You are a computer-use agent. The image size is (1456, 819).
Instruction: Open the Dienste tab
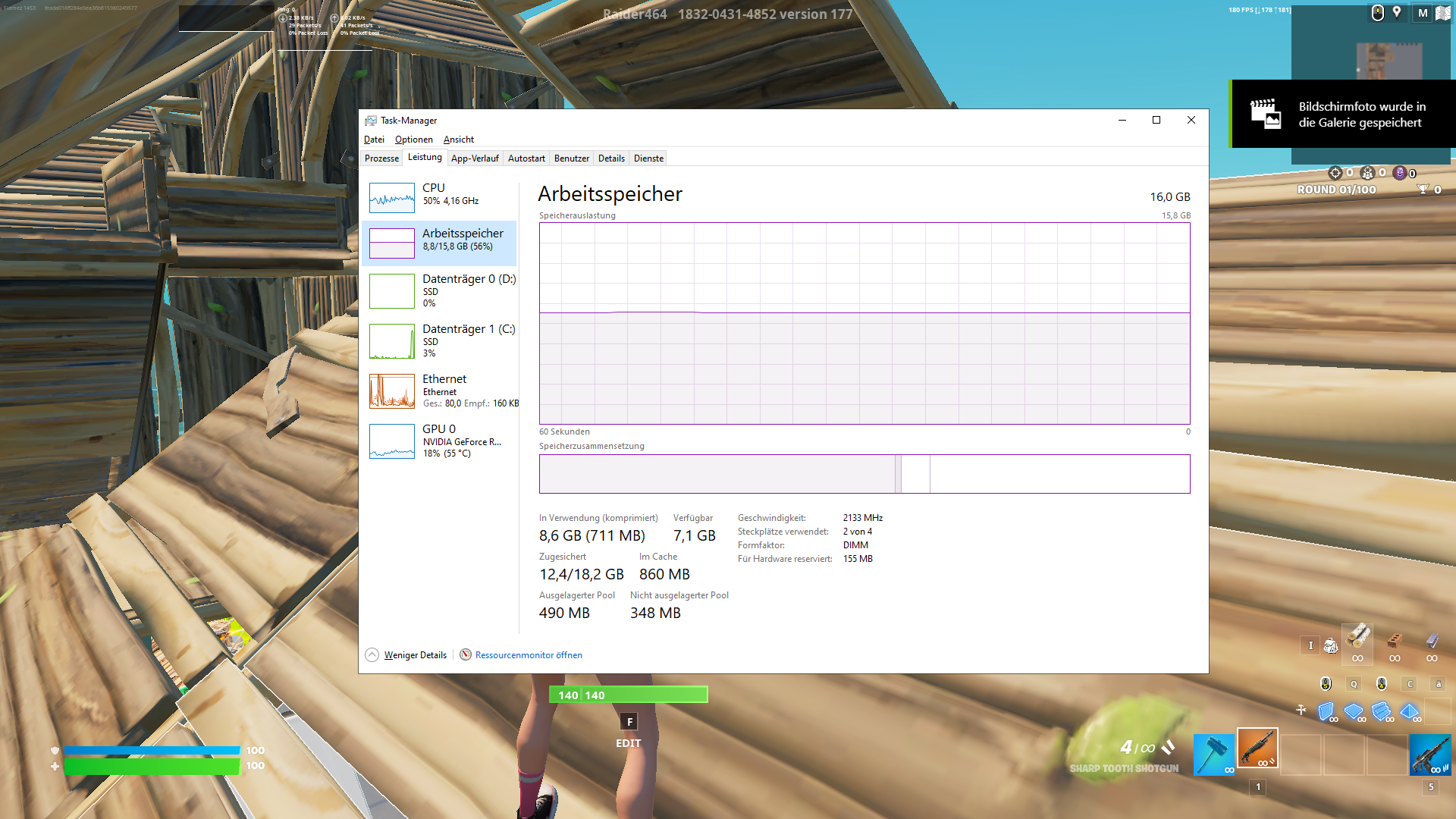tap(648, 158)
